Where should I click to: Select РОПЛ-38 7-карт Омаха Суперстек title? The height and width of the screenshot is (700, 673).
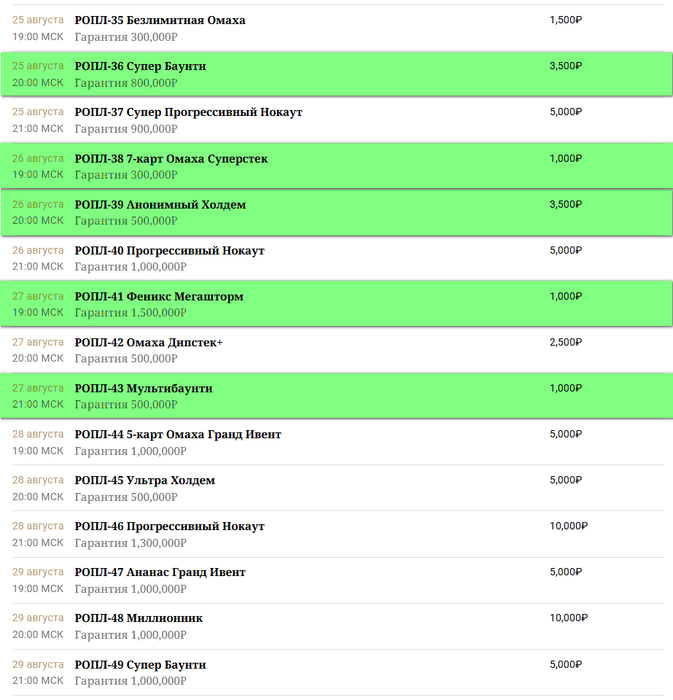tap(171, 158)
